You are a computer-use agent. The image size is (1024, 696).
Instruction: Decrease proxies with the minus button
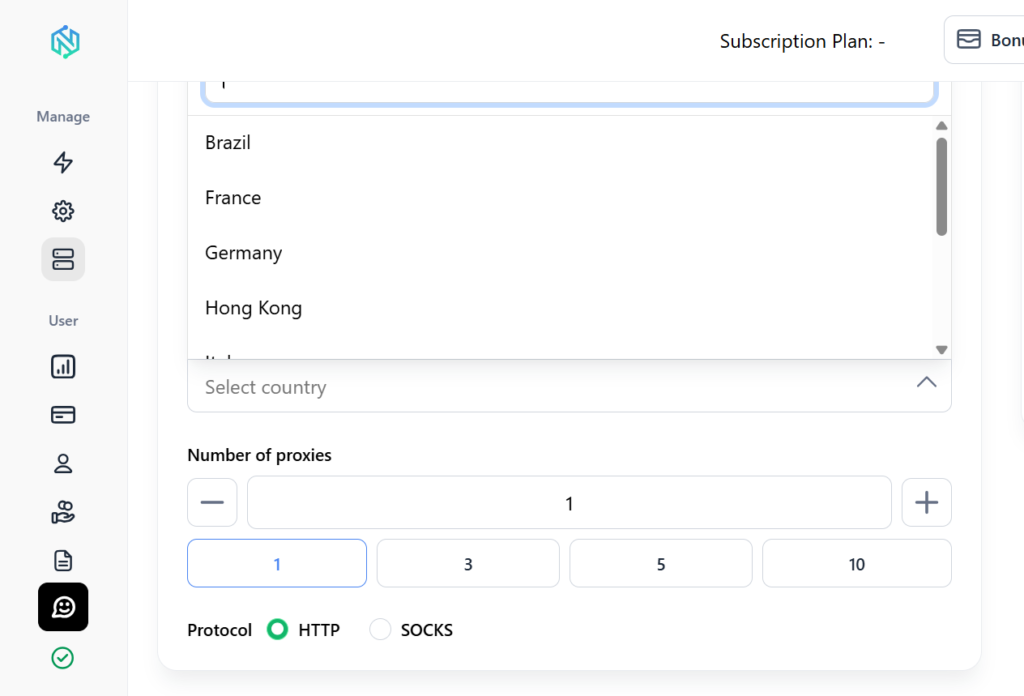coord(212,503)
